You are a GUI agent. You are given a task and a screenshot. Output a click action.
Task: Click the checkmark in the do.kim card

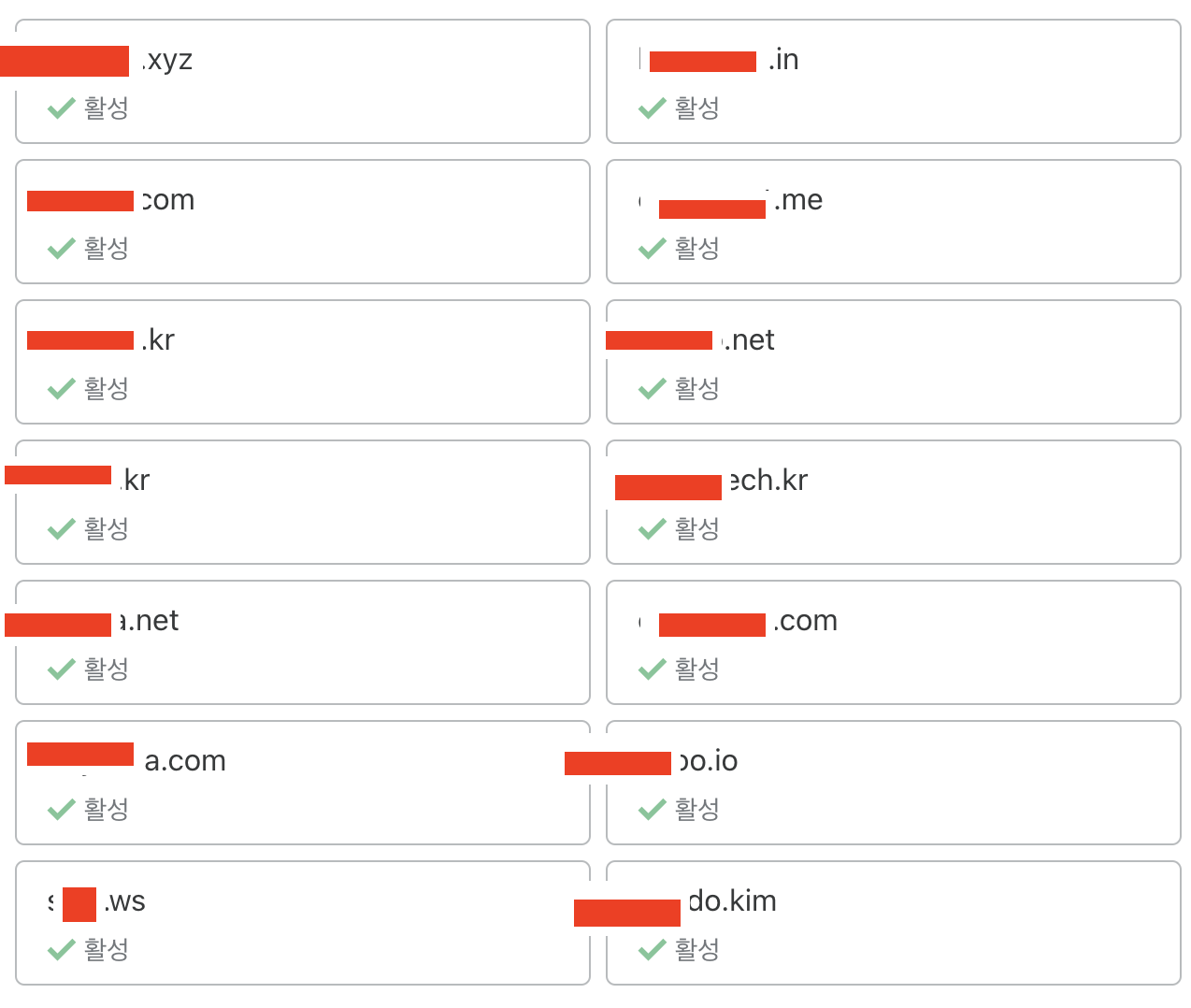(x=652, y=950)
